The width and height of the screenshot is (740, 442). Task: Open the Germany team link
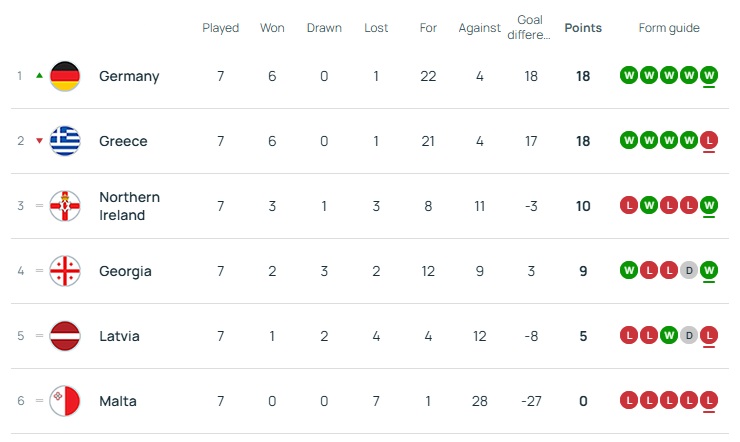[x=129, y=76]
